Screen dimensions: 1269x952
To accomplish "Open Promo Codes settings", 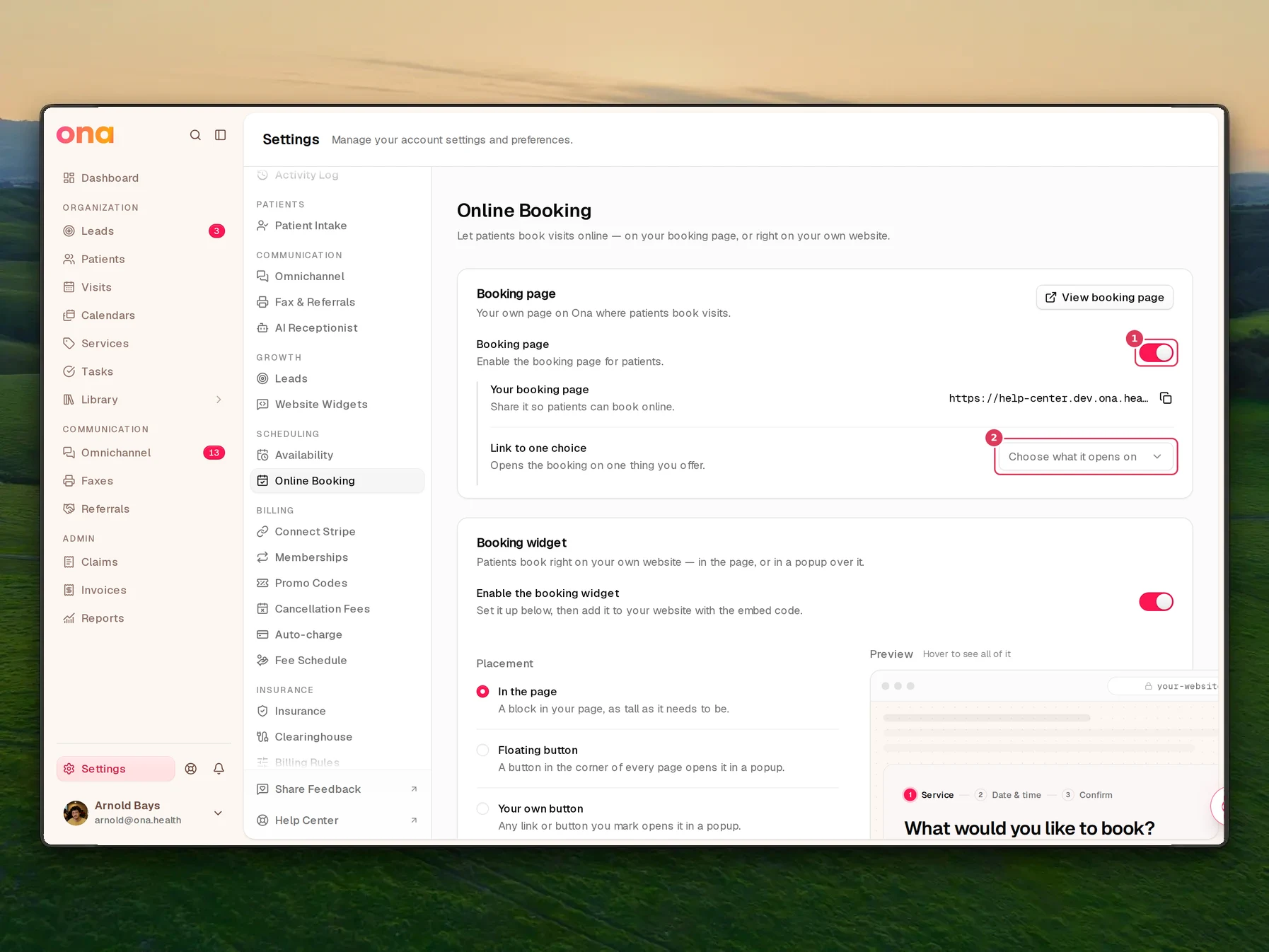I will pyautogui.click(x=337, y=584).
